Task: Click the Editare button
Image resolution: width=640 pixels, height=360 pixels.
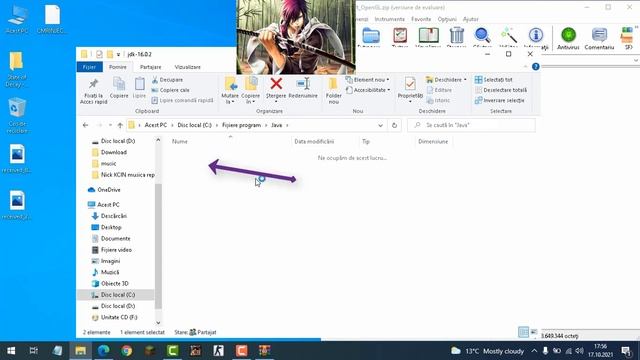Action: (439, 90)
